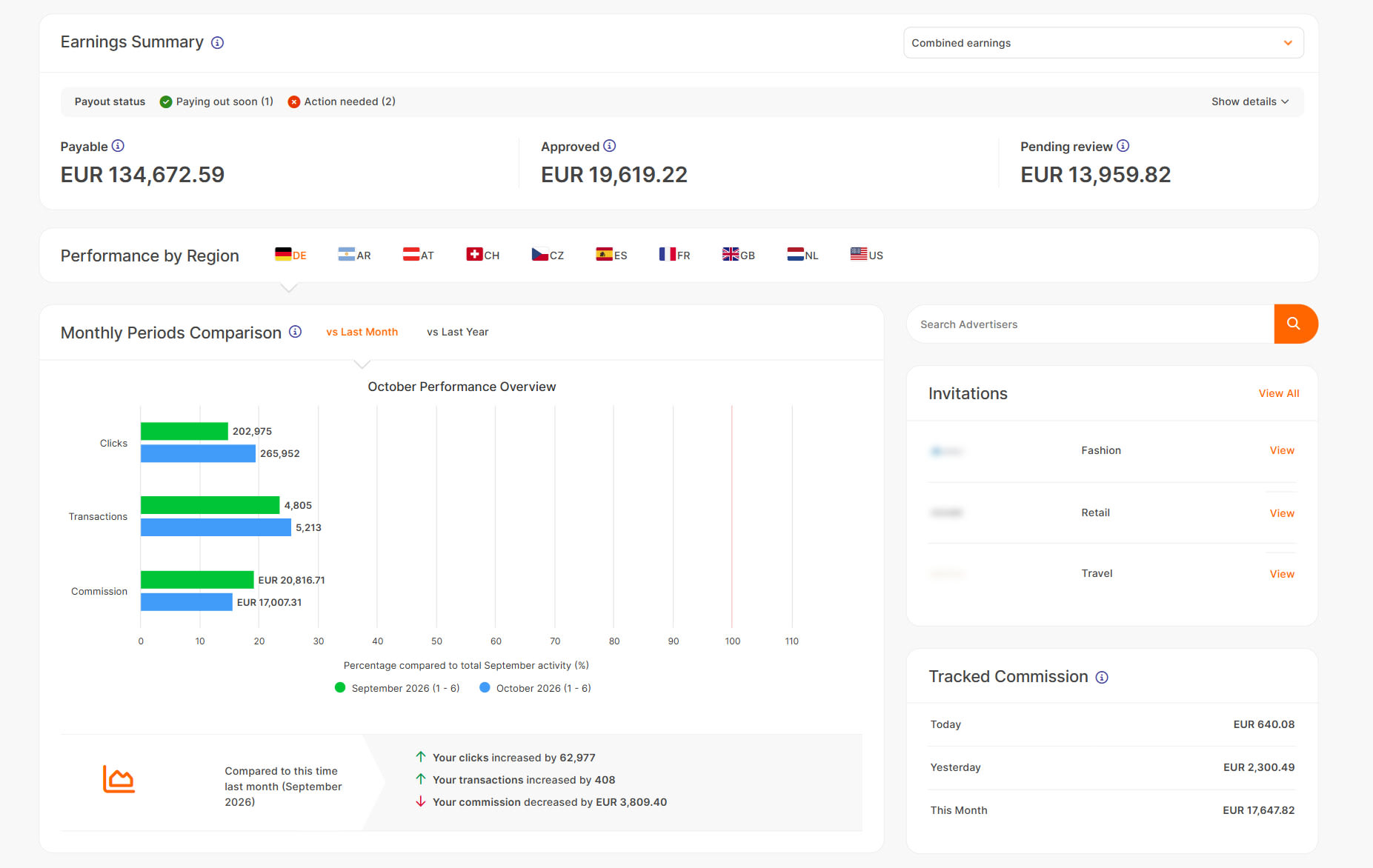Click the Czech flag icon

pos(540,254)
